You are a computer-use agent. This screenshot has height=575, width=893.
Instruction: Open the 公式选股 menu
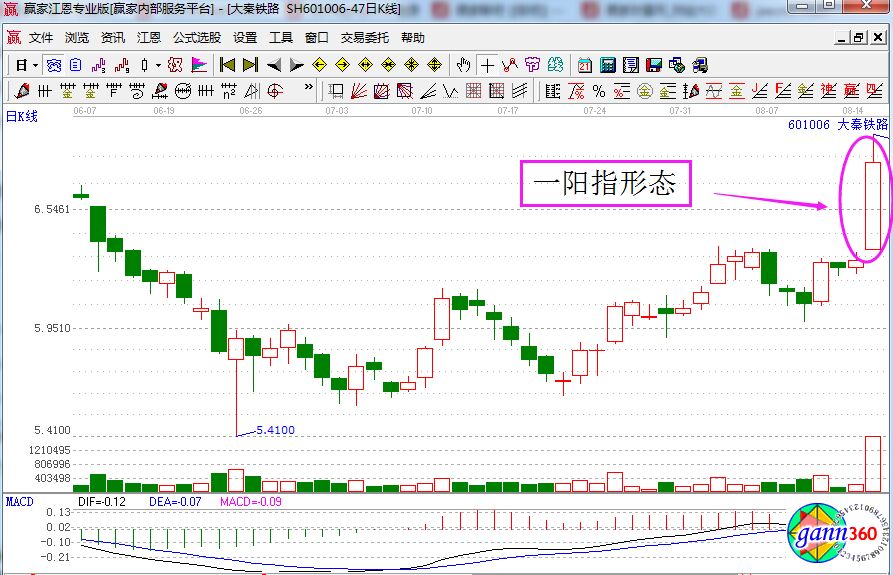pyautogui.click(x=196, y=38)
